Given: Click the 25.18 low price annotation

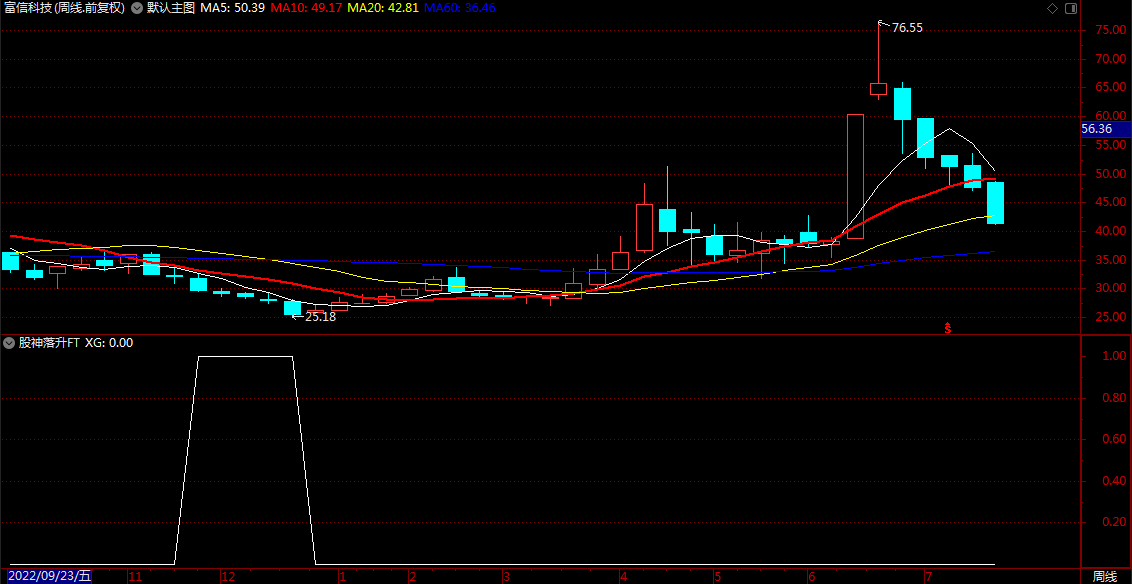Looking at the screenshot, I should pyautogui.click(x=321, y=316).
